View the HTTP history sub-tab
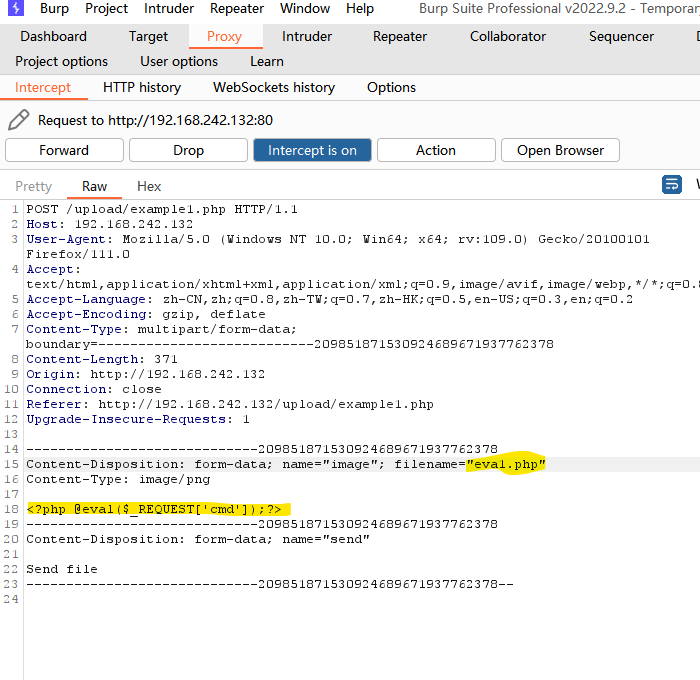The height and width of the screenshot is (680, 700). [x=142, y=87]
